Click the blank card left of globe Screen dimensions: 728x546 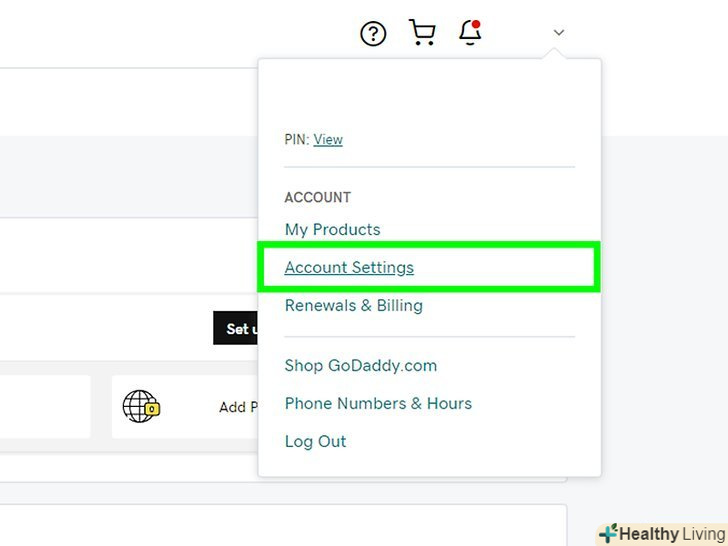tap(45, 407)
